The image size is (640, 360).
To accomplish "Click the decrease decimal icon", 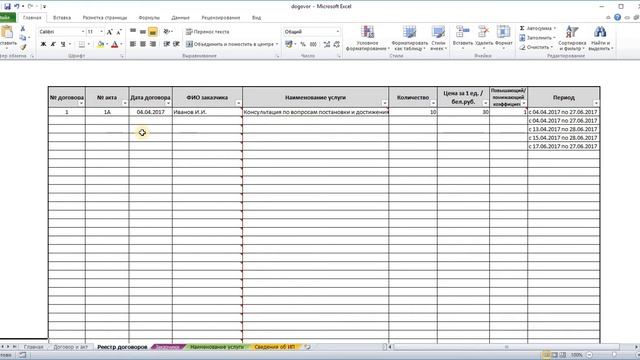I will 337,44.
